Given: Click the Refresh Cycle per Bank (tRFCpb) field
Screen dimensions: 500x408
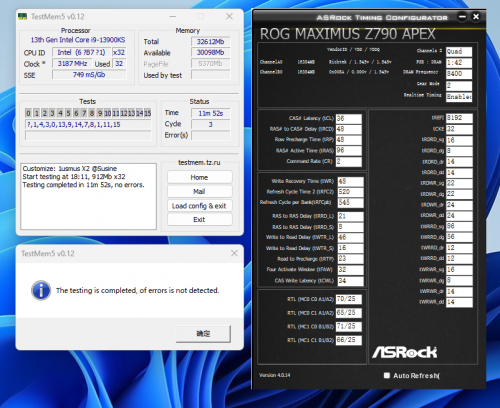Looking at the screenshot, I should coord(350,203).
